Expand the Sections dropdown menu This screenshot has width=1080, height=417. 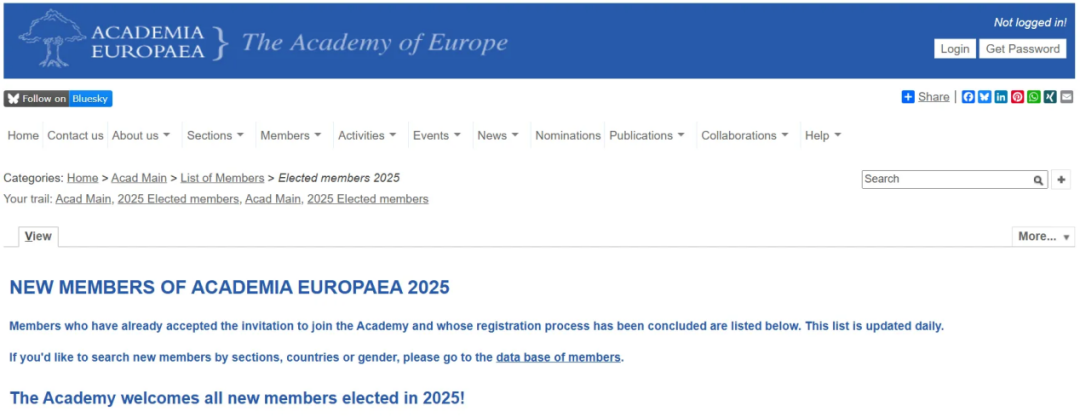click(216, 136)
